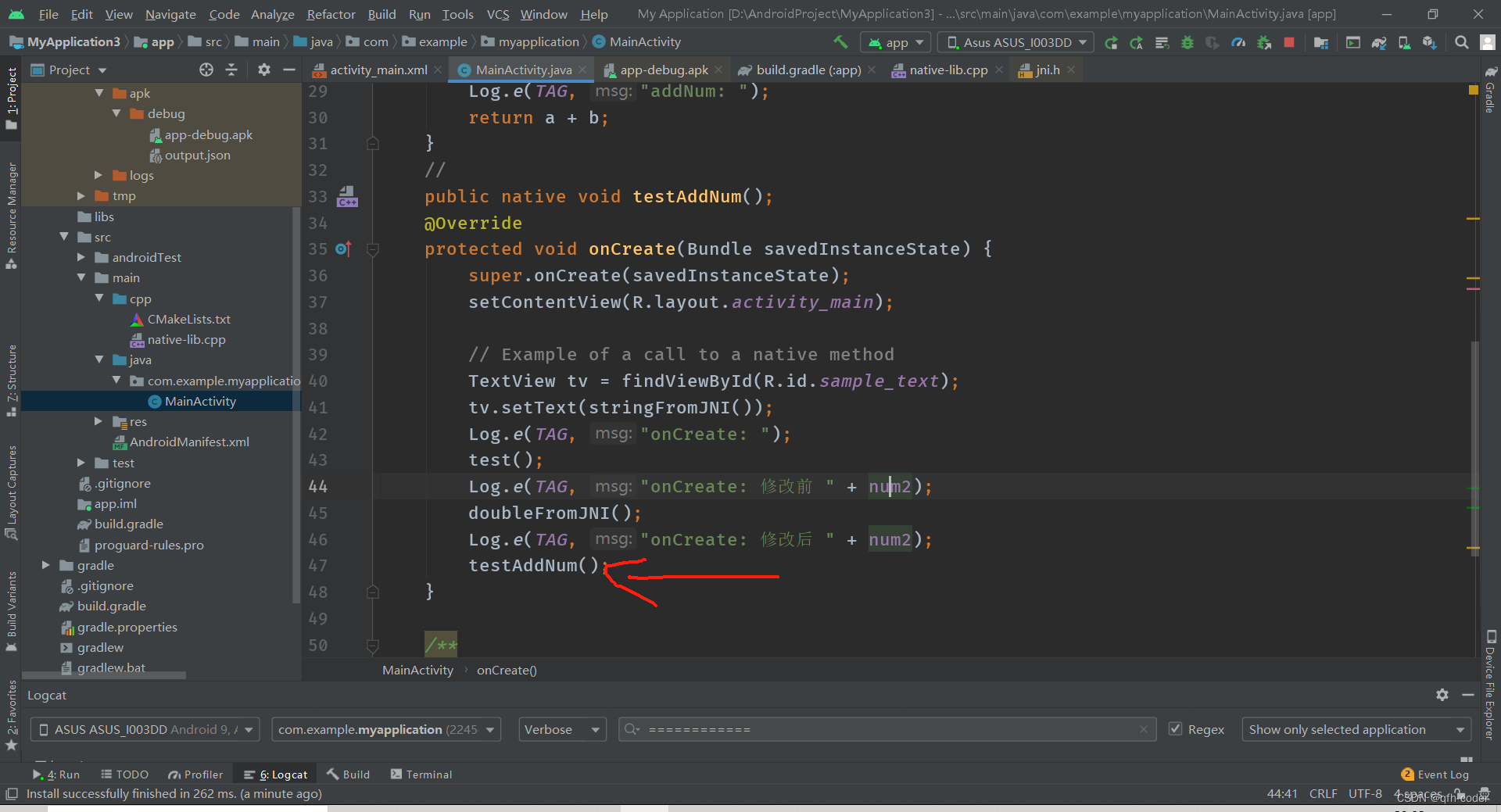Hide the Project panel with minus icon
The height and width of the screenshot is (812, 1501).
click(x=289, y=70)
